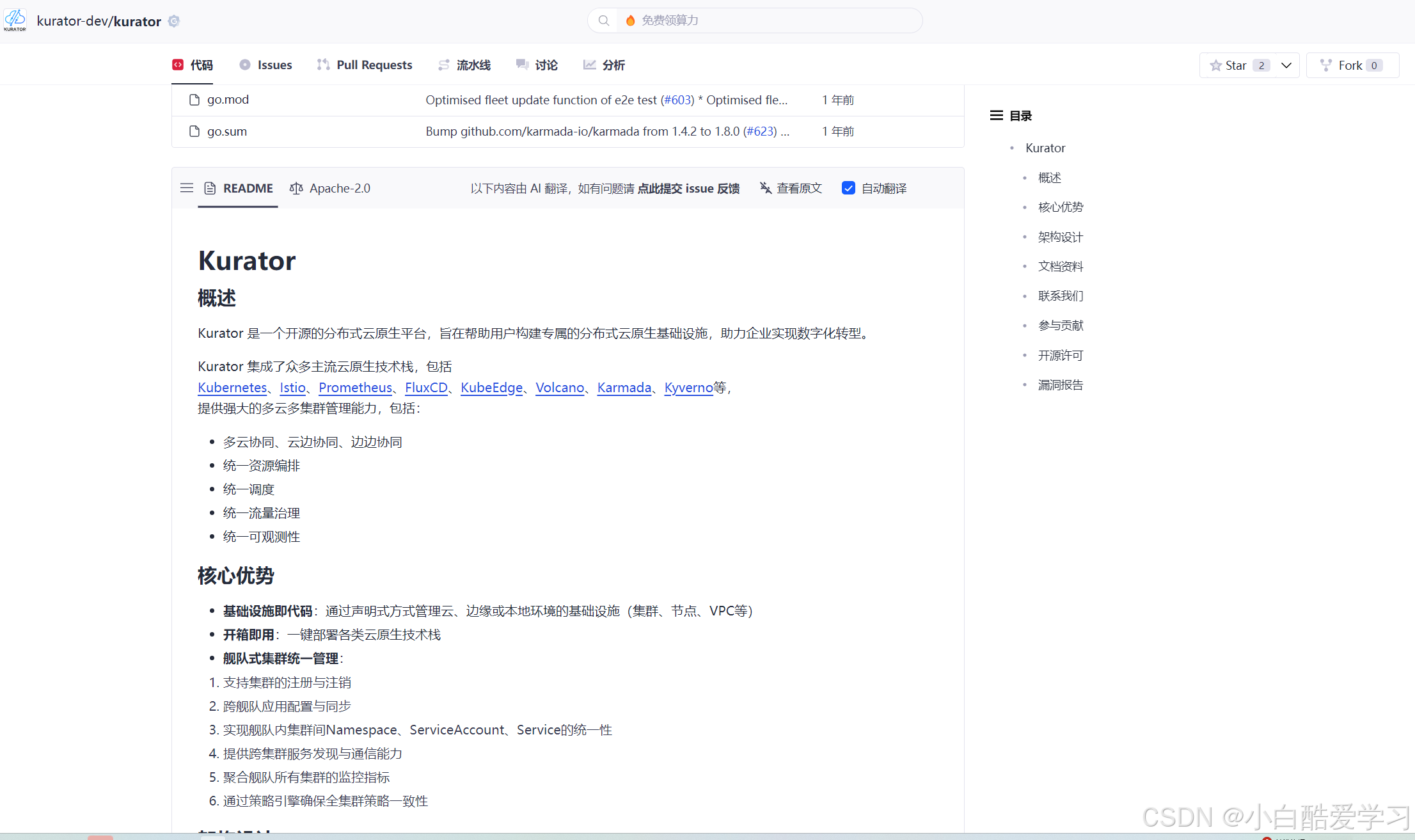Open the Prometheus link

(355, 388)
